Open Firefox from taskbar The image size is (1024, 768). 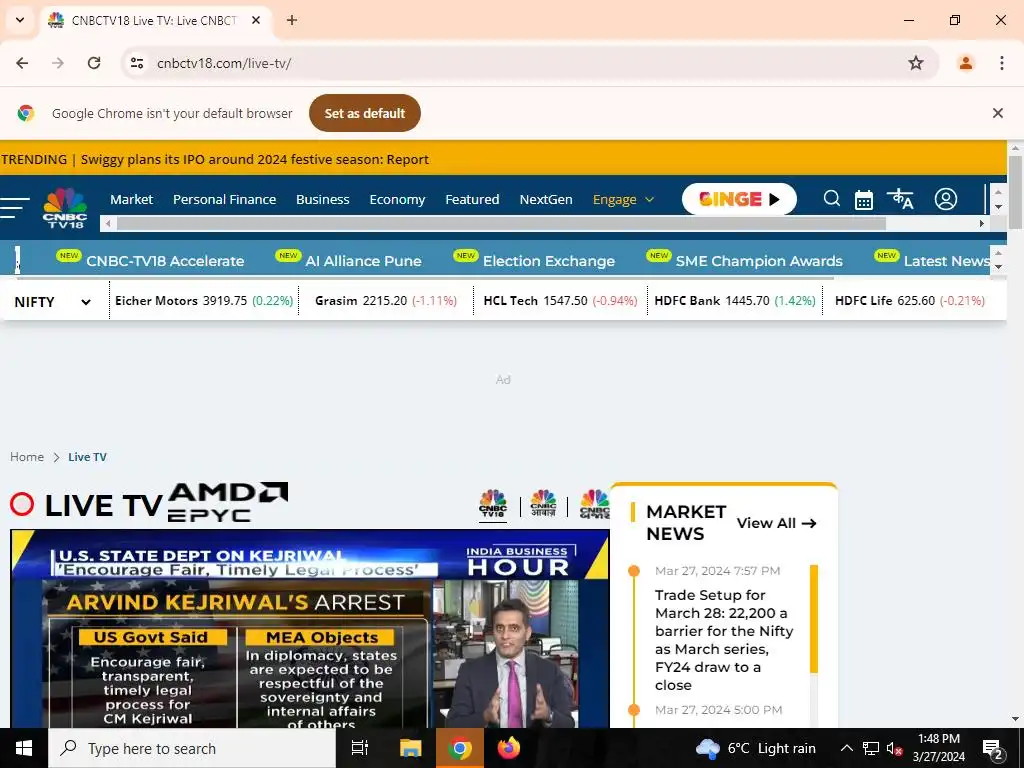509,748
